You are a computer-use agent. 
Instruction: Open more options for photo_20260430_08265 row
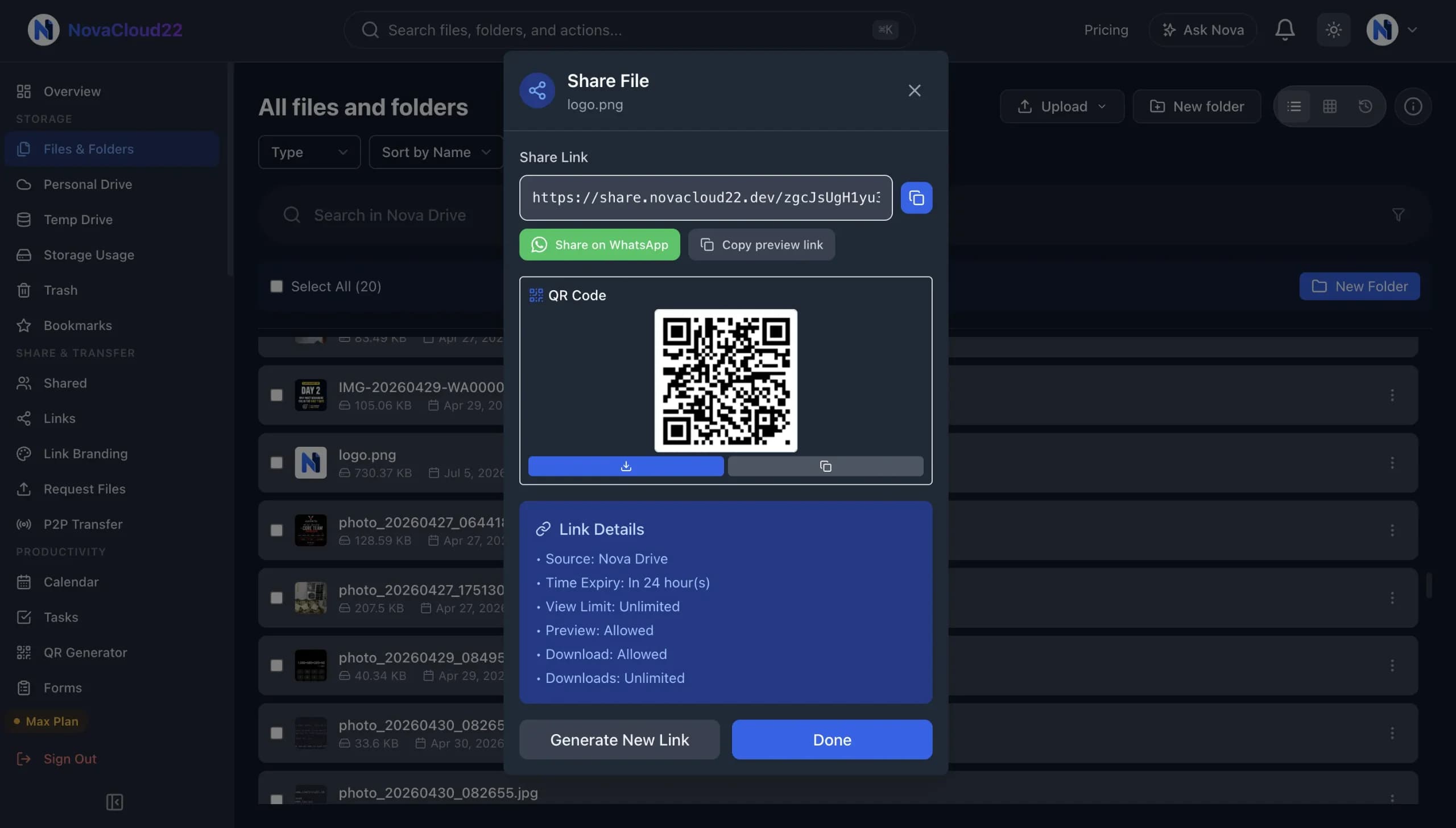[x=1392, y=733]
